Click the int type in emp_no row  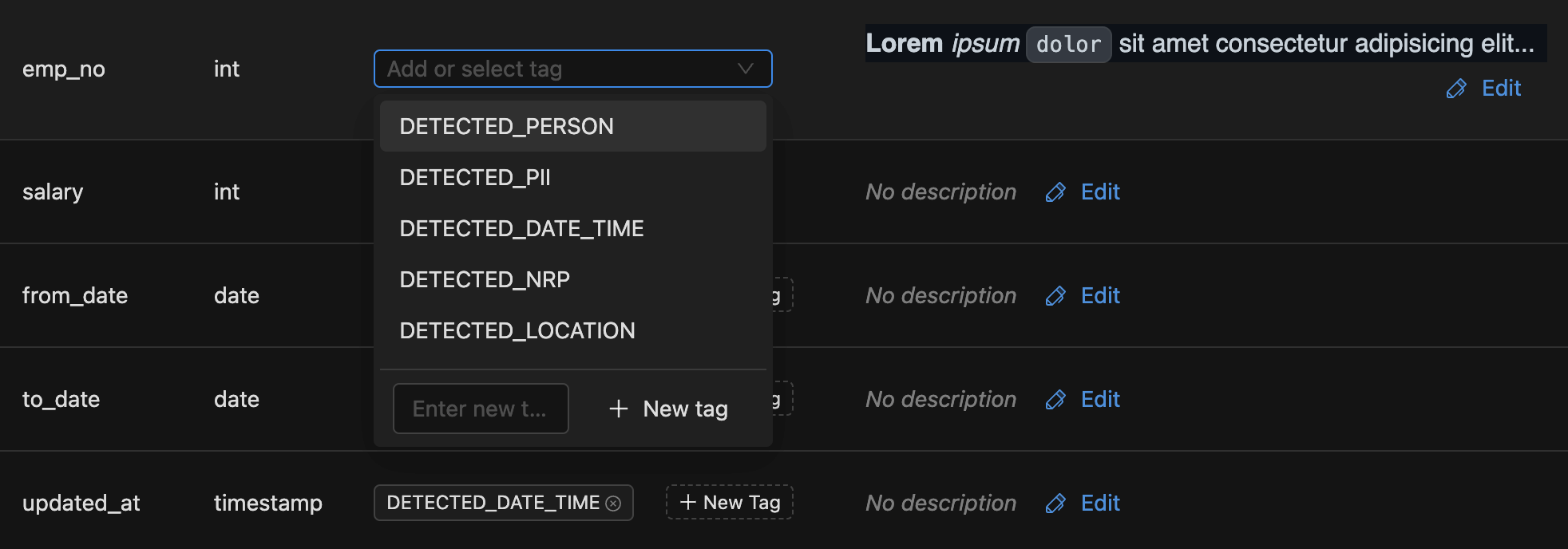pos(227,69)
